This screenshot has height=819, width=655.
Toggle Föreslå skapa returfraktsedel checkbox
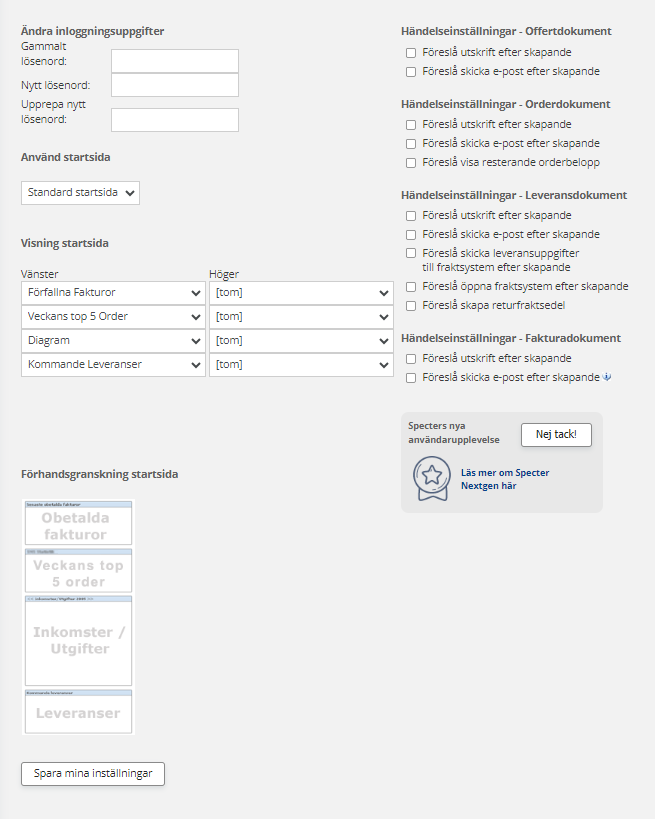point(411,306)
